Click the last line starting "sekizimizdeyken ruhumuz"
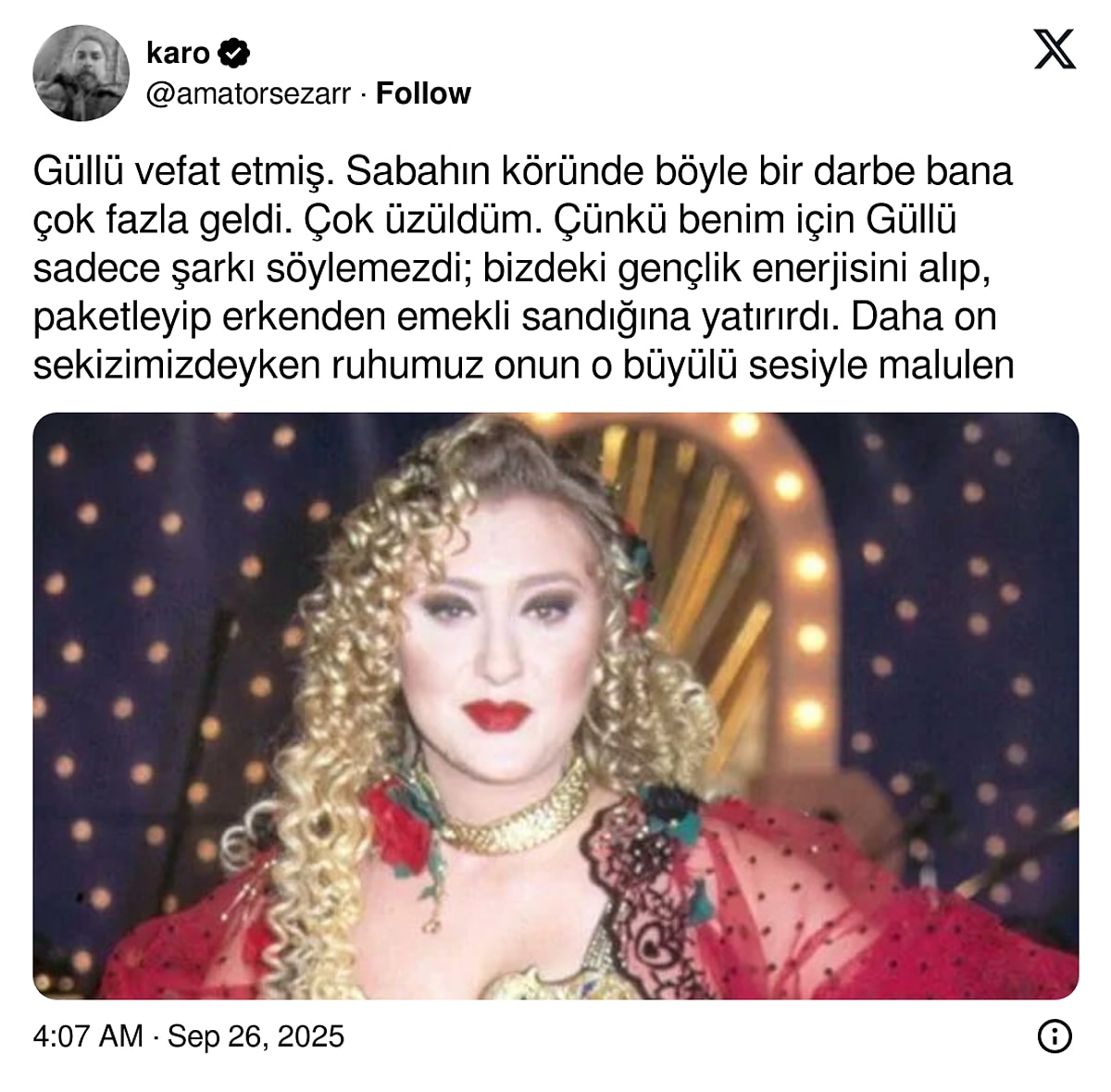 524,365
